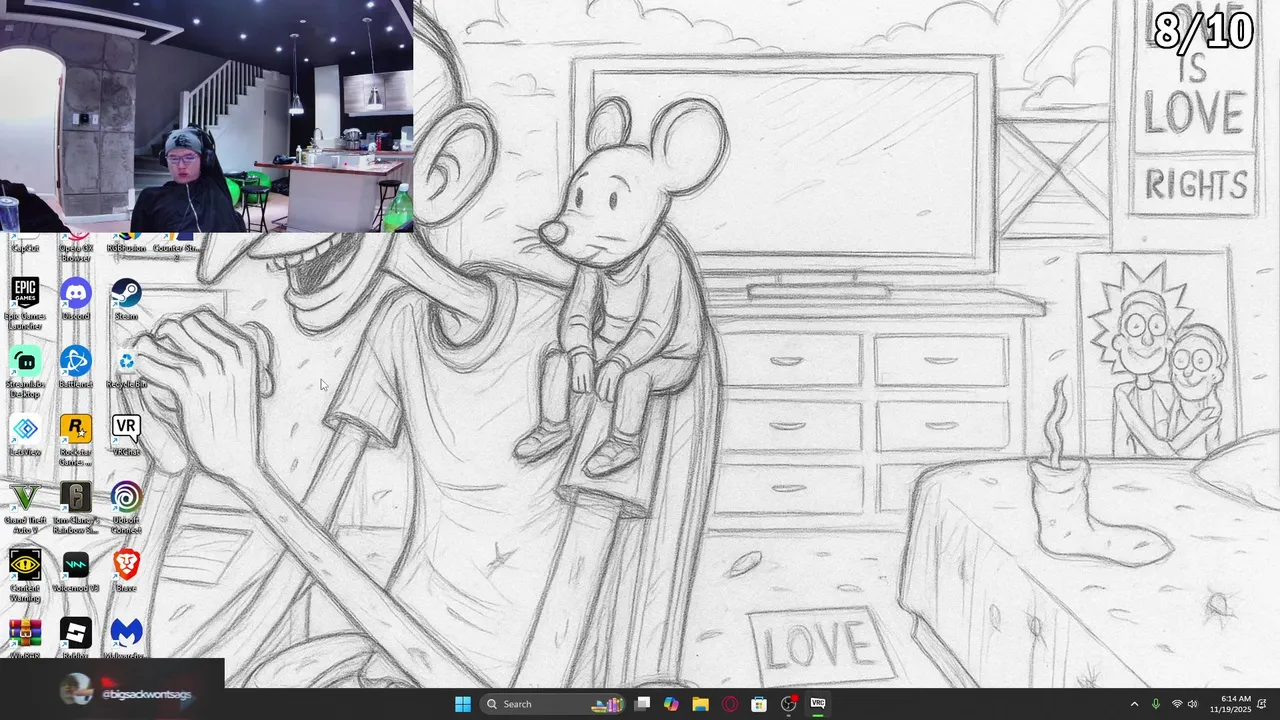Screen dimensions: 1280x720
Task: Select Tom Clancy's Rainbow Six shortcut
Action: click(x=76, y=507)
